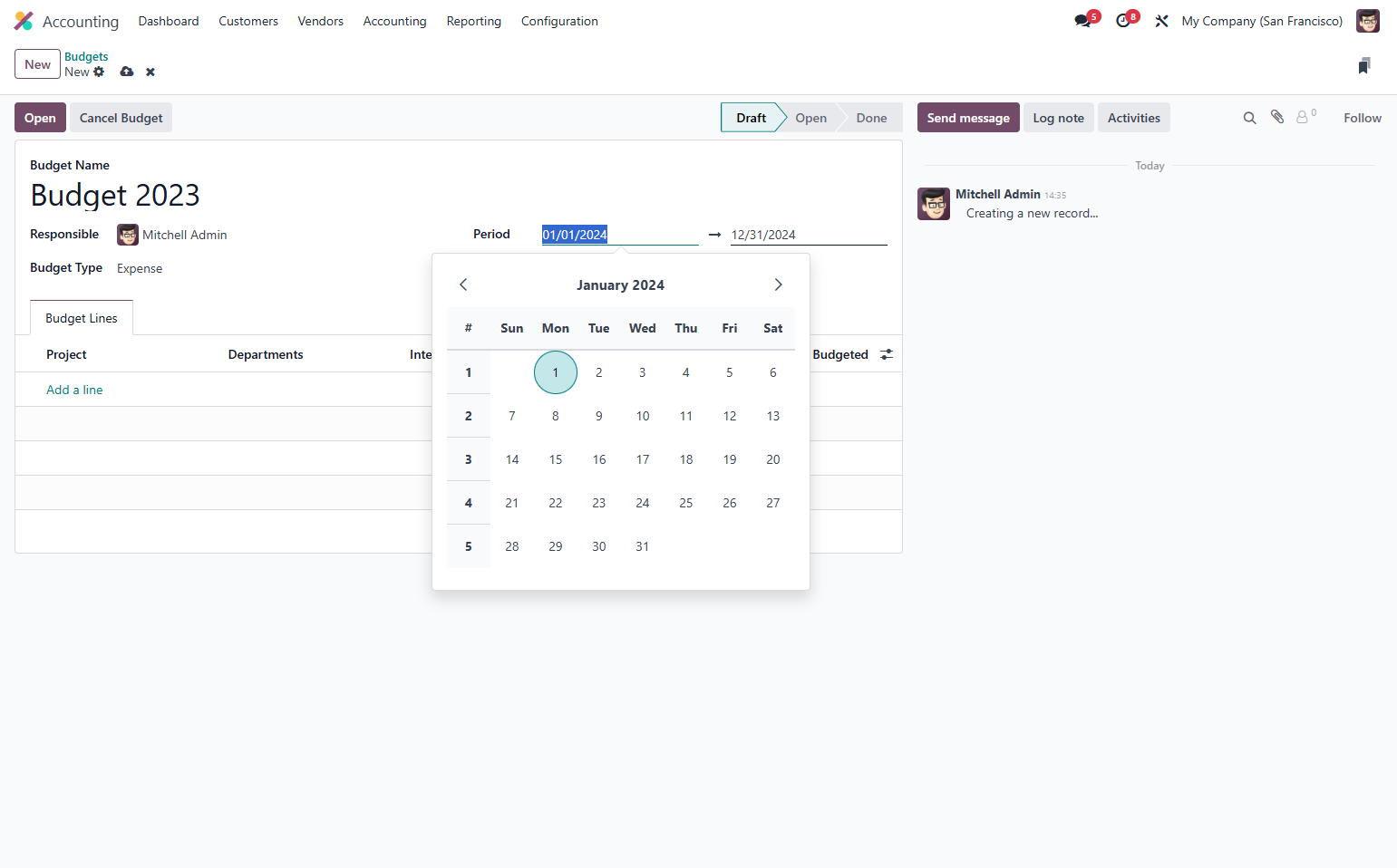Open the Customers menu

click(x=248, y=21)
